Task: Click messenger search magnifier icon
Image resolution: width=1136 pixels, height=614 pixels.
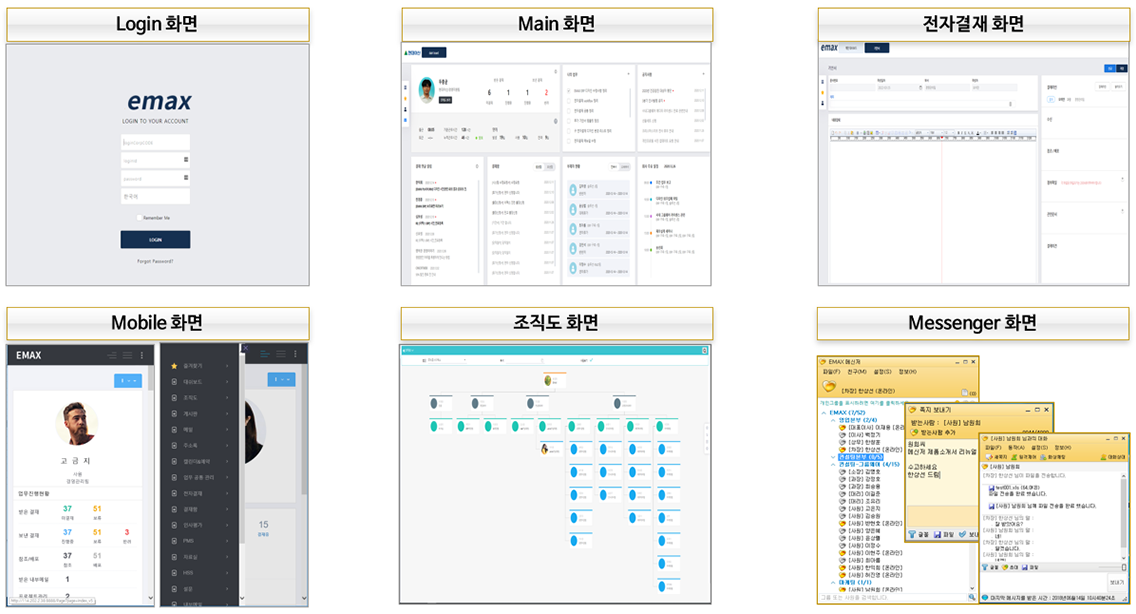Action: coord(972,597)
